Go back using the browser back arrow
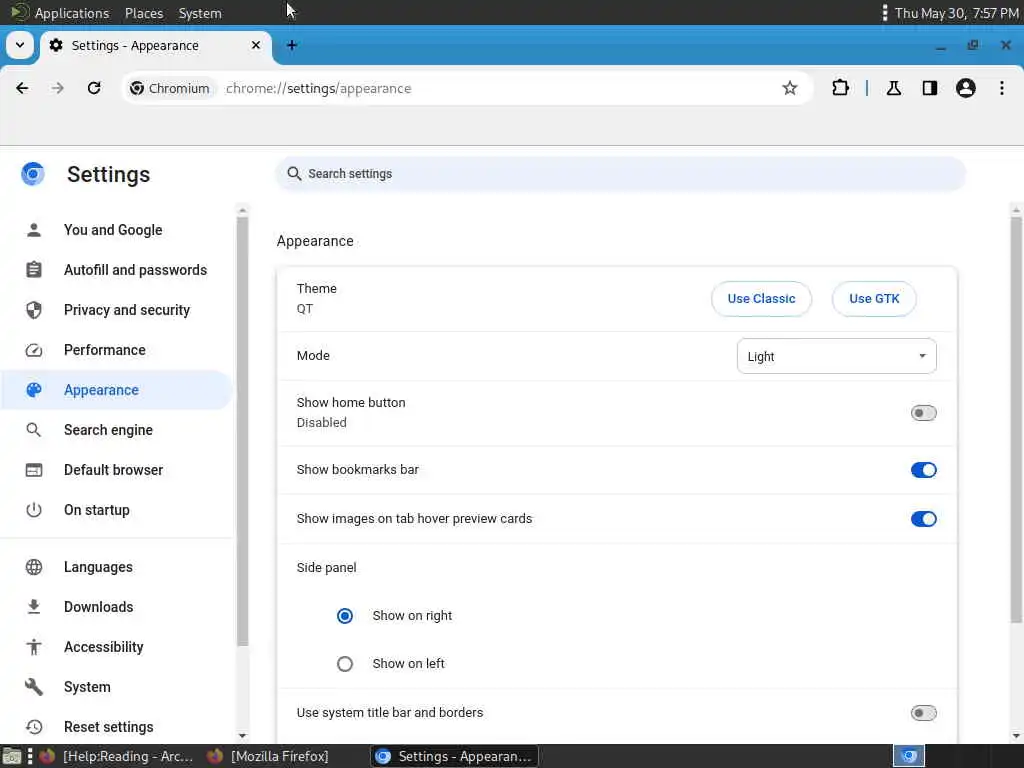Screen dimensions: 1024x768 (x=22, y=88)
